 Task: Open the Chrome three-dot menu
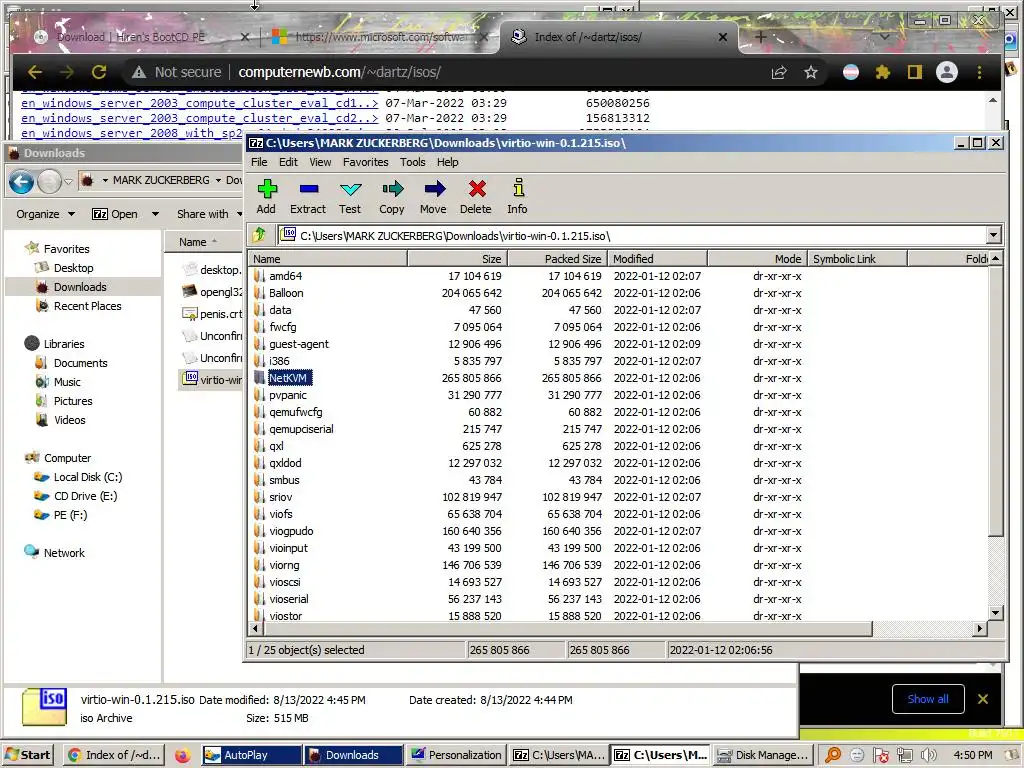pyautogui.click(x=979, y=72)
